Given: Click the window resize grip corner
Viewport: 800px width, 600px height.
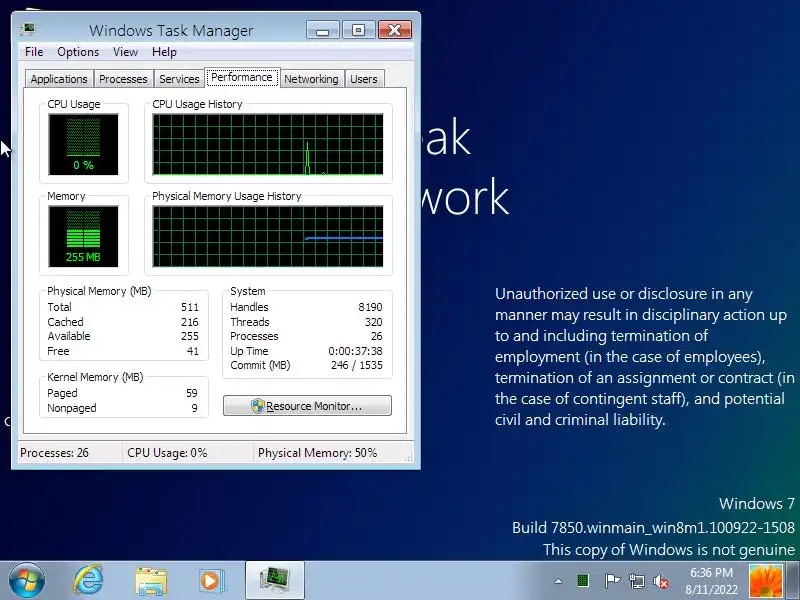Looking at the screenshot, I should [x=409, y=459].
